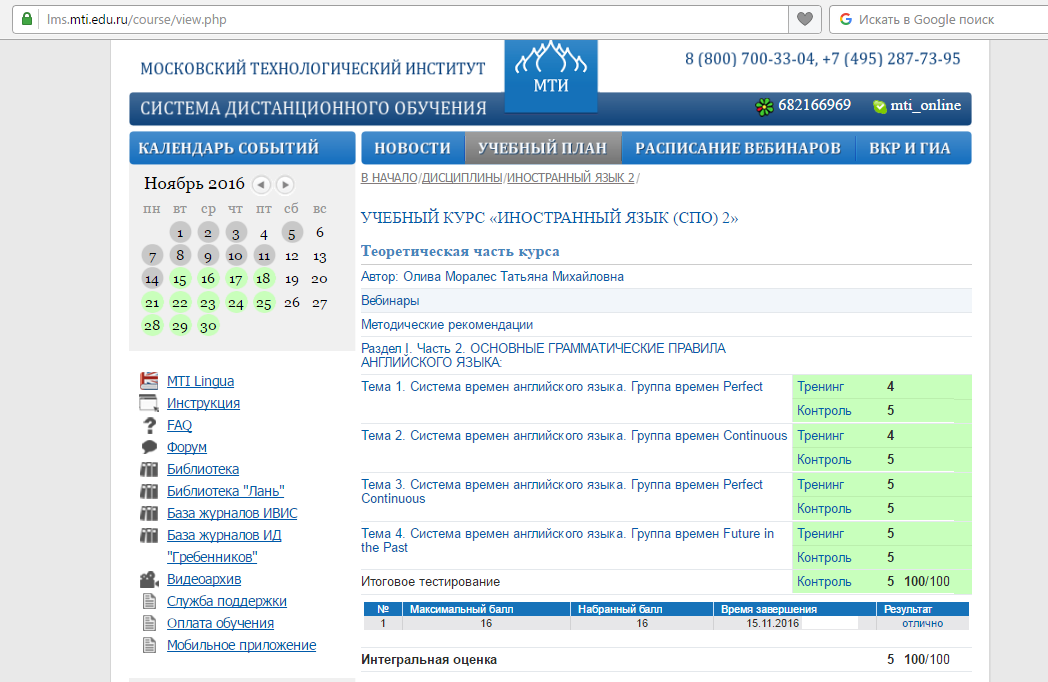Open Библиотека "Лань" link
The height and width of the screenshot is (682, 1048).
tap(225, 491)
